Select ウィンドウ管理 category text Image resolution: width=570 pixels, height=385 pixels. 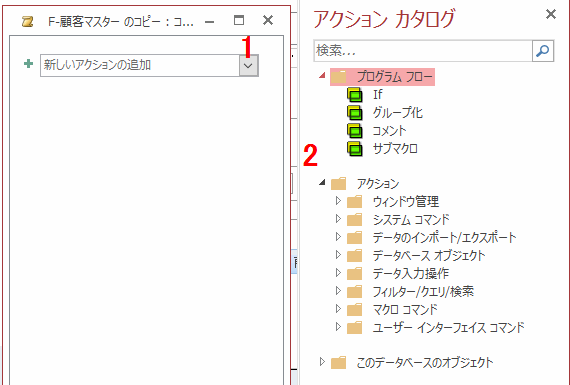[x=406, y=201]
